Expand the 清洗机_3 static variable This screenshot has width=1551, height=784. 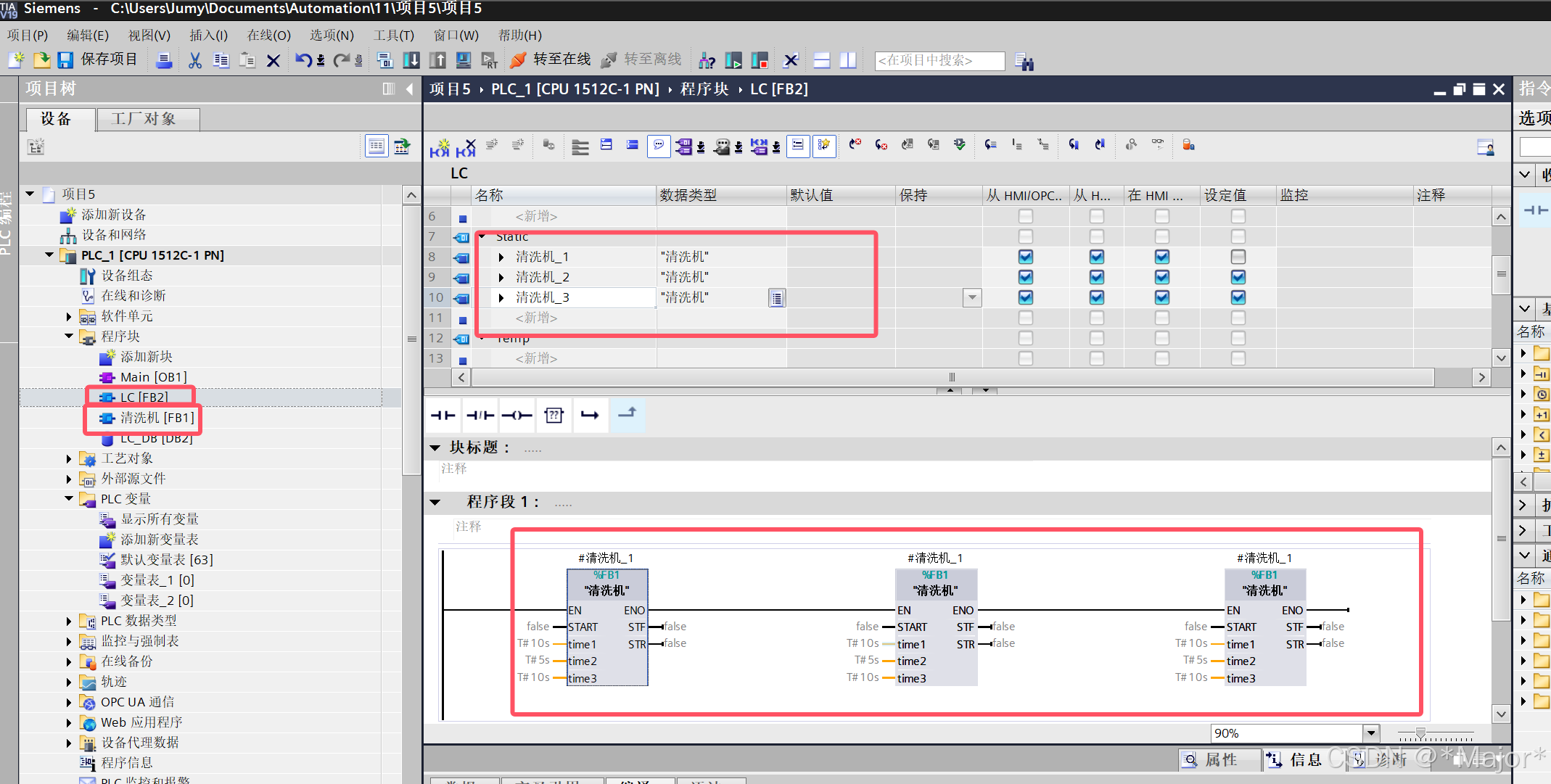(501, 297)
